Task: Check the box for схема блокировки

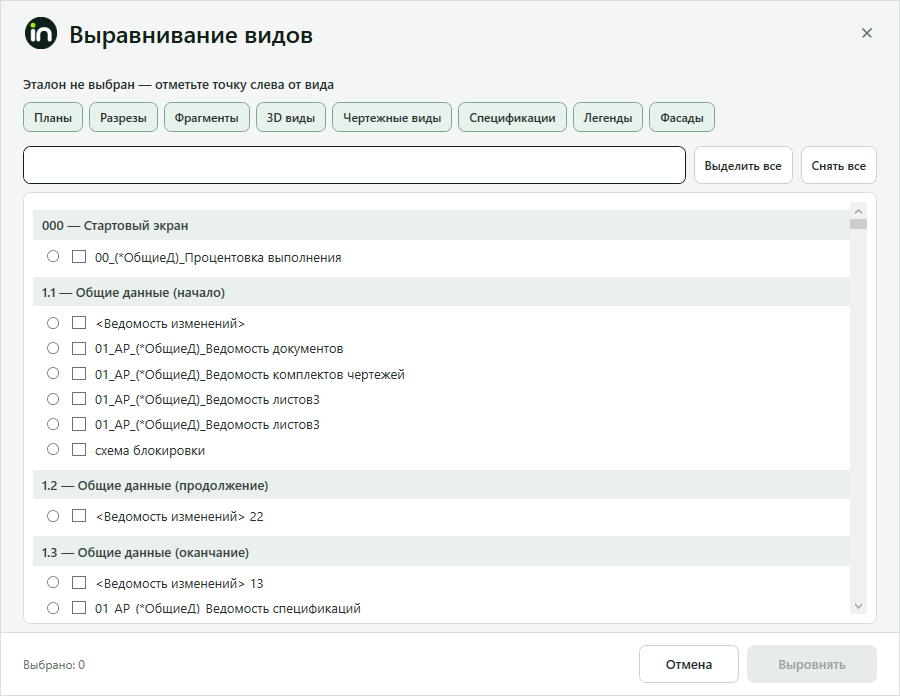Action: point(79,449)
